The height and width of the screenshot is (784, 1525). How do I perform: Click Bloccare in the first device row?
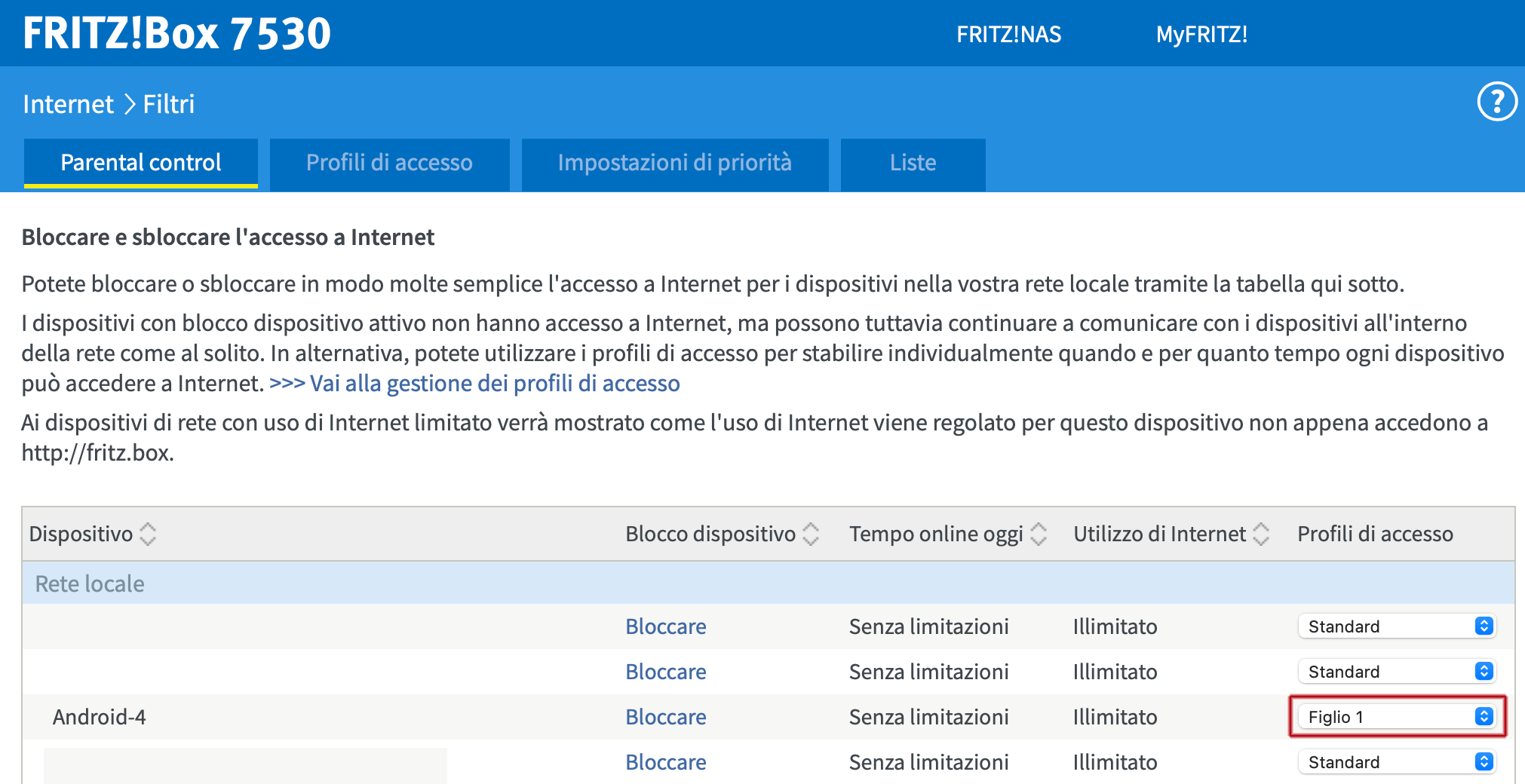tap(666, 626)
